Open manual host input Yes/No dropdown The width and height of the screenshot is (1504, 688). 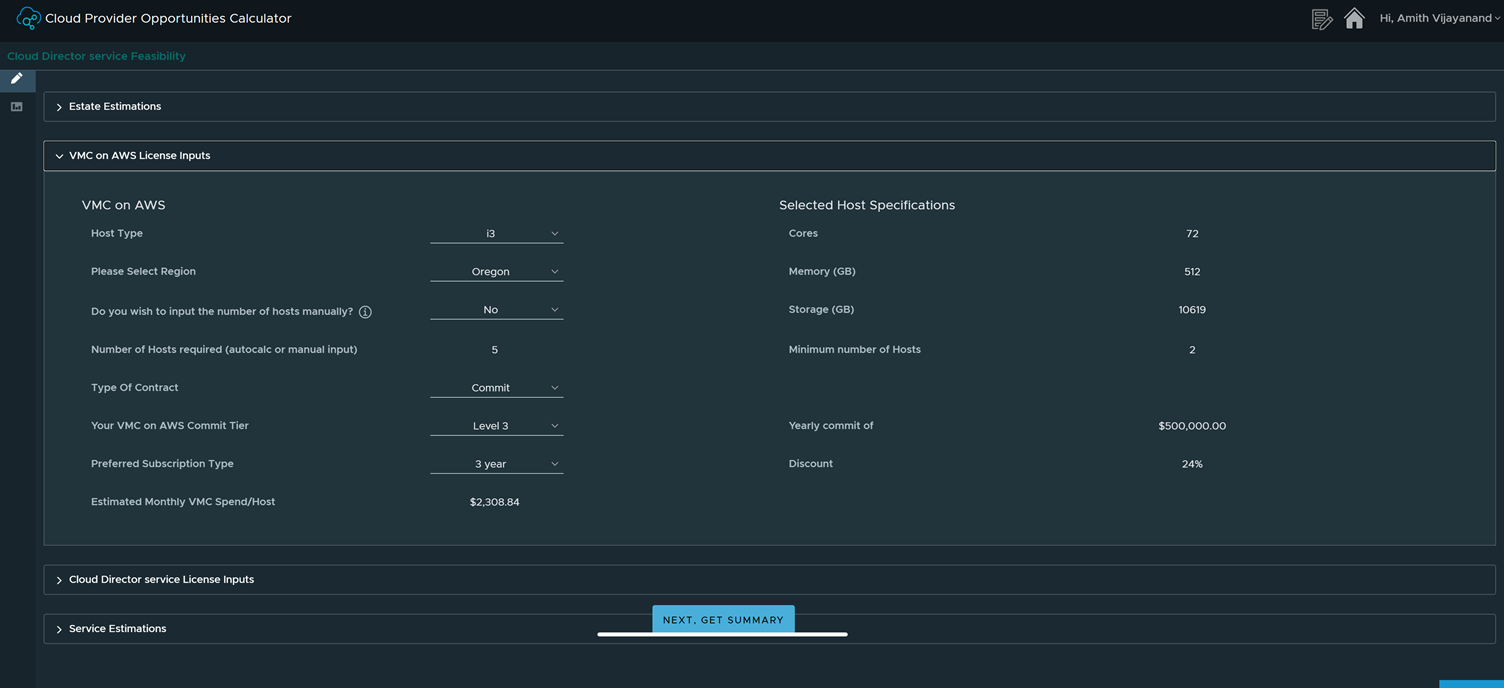(x=496, y=310)
